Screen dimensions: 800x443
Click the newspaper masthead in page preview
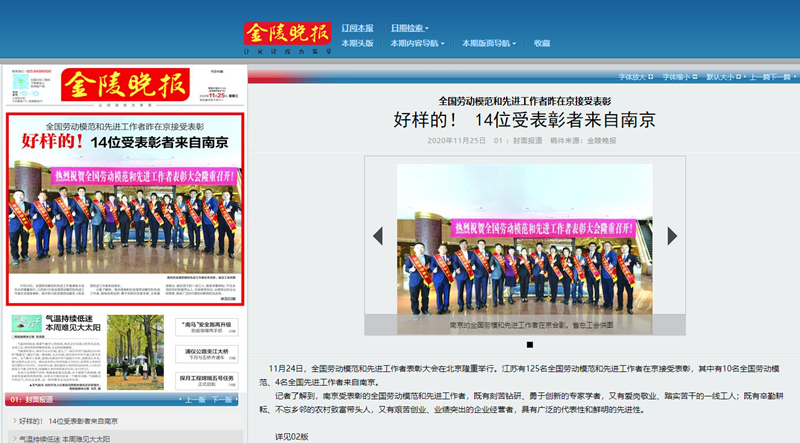pos(126,85)
